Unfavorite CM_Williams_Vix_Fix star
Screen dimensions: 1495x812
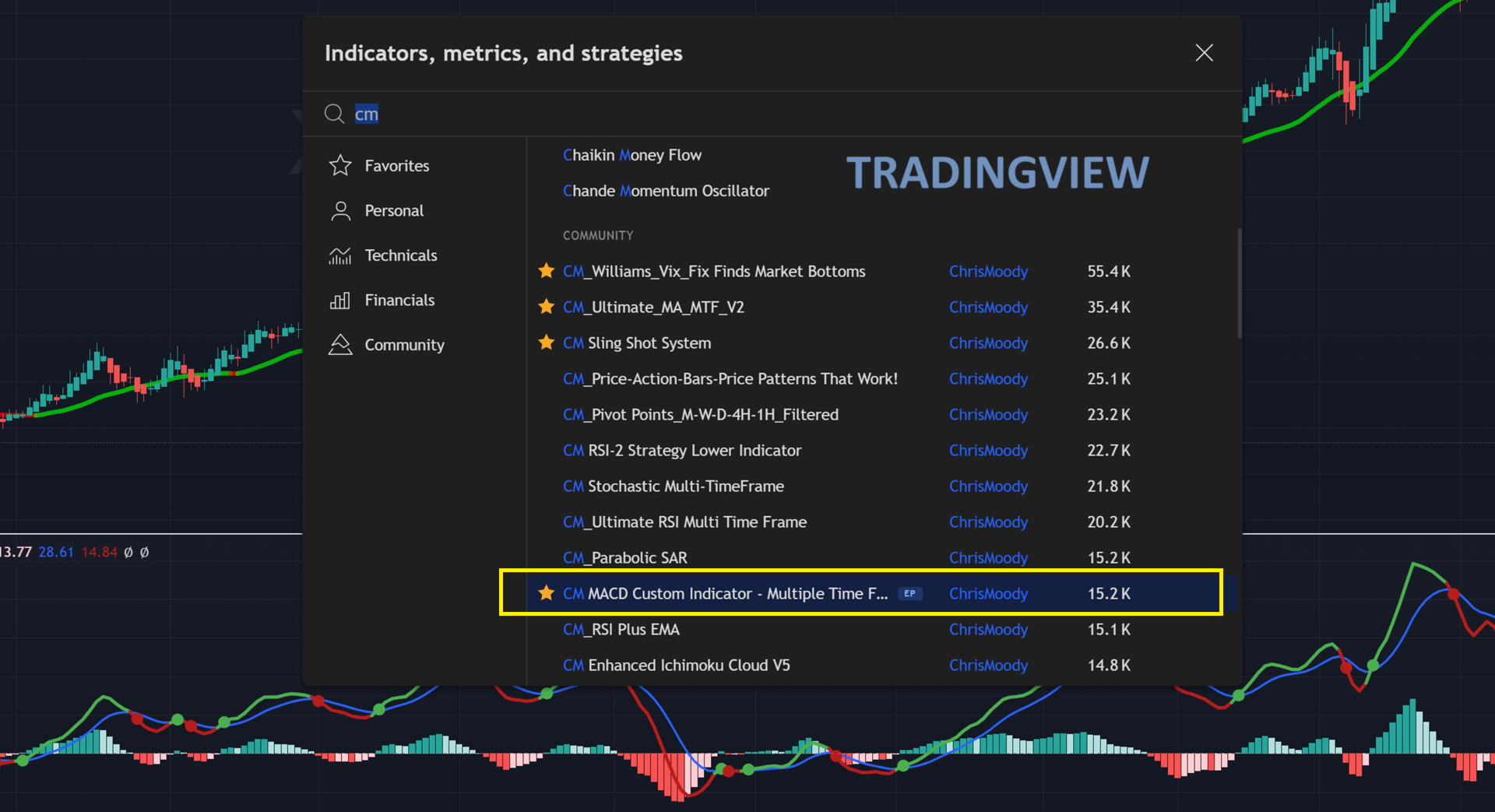click(547, 271)
